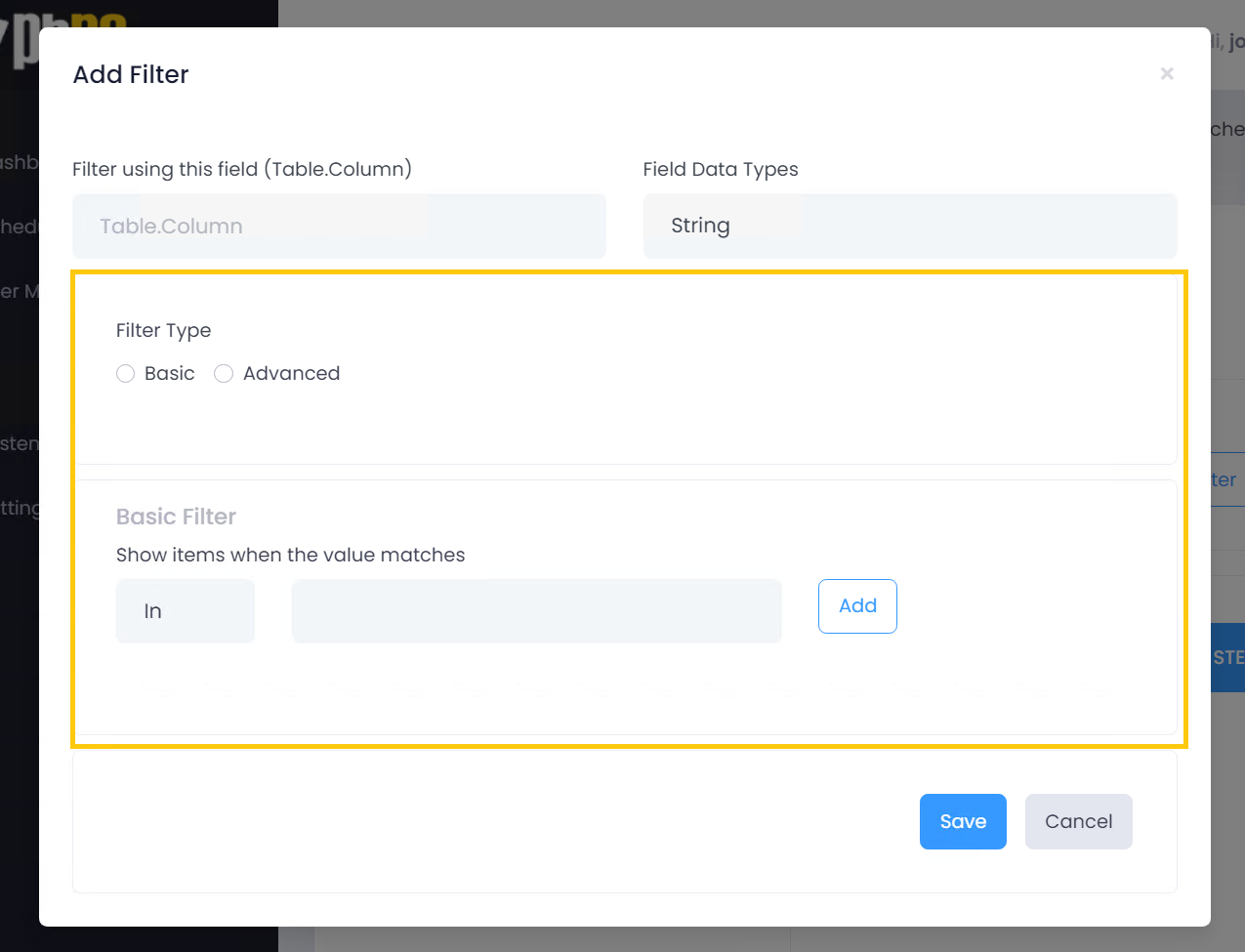Viewport: 1245px width, 952px height.
Task: Cancel the Add Filter dialog
Action: (1078, 821)
